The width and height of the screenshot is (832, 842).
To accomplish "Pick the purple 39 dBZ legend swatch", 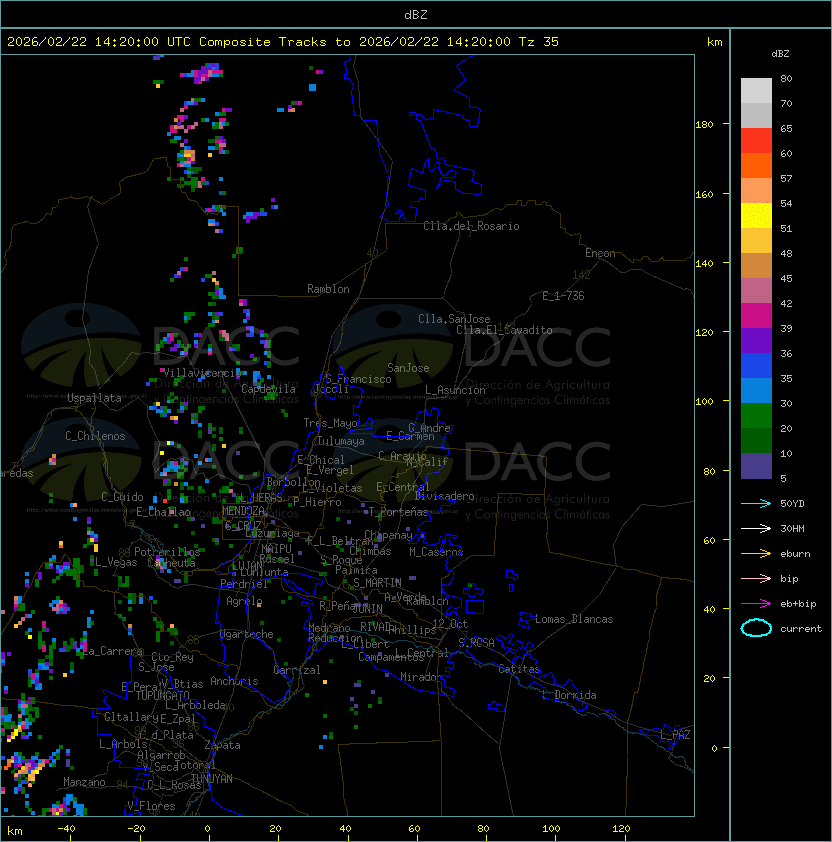I will (756, 340).
